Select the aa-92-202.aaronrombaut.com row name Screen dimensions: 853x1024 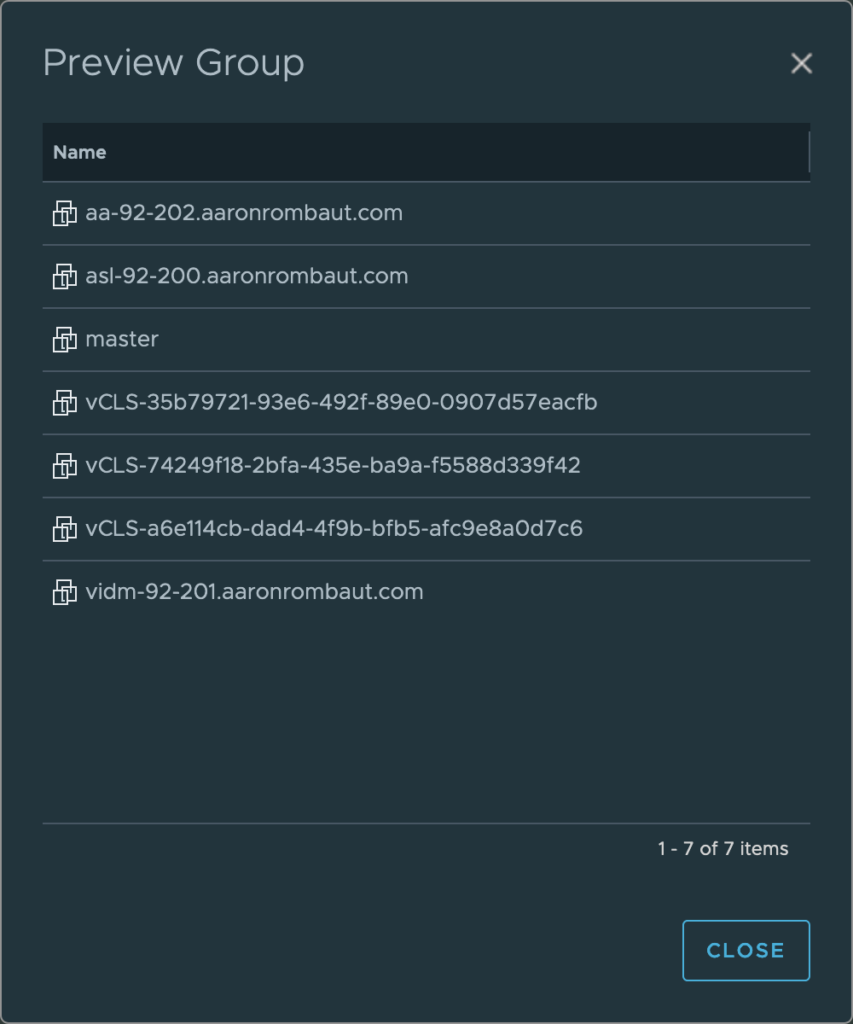(244, 213)
